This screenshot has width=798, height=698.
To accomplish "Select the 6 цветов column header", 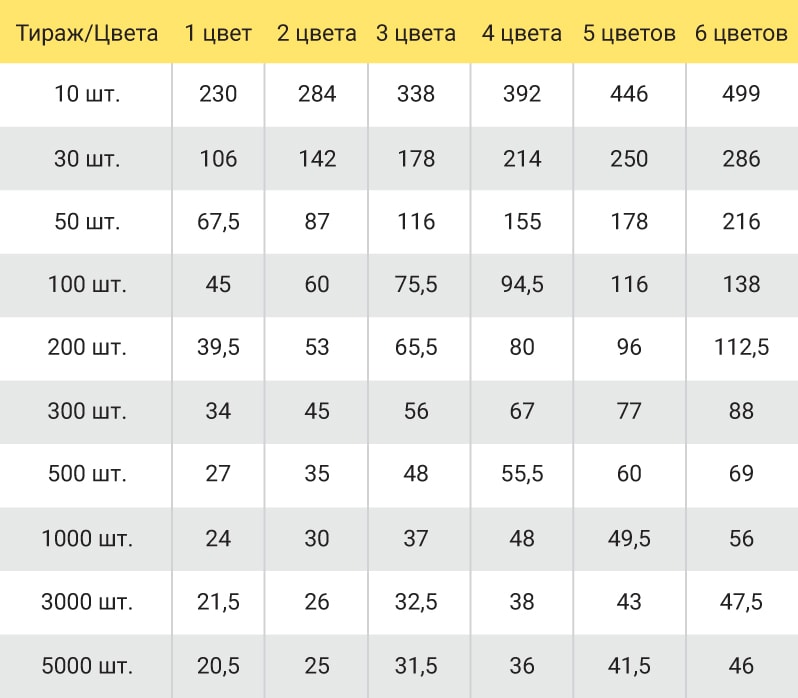I will click(741, 34).
